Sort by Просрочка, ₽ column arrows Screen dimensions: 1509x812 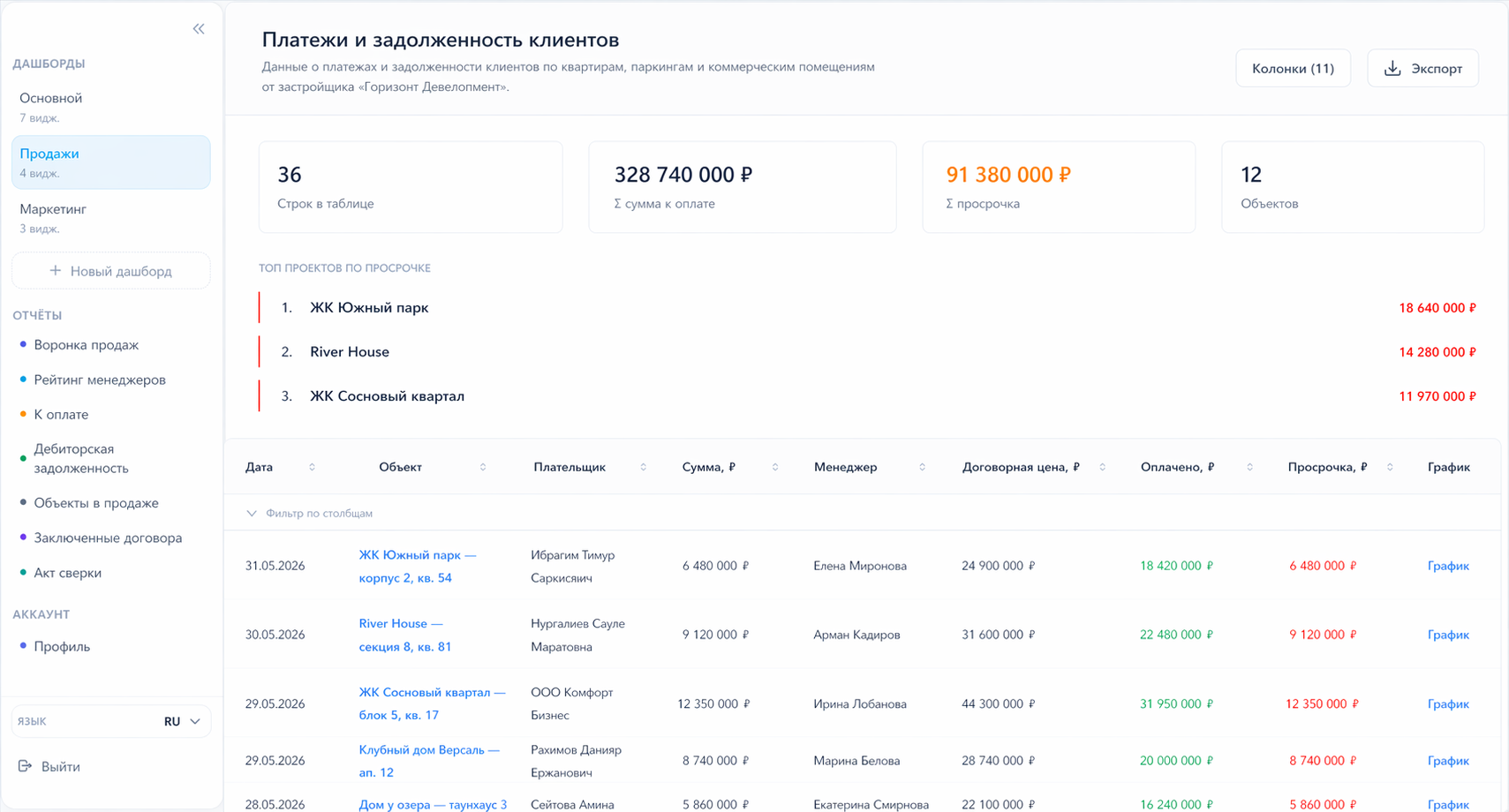(x=1390, y=467)
